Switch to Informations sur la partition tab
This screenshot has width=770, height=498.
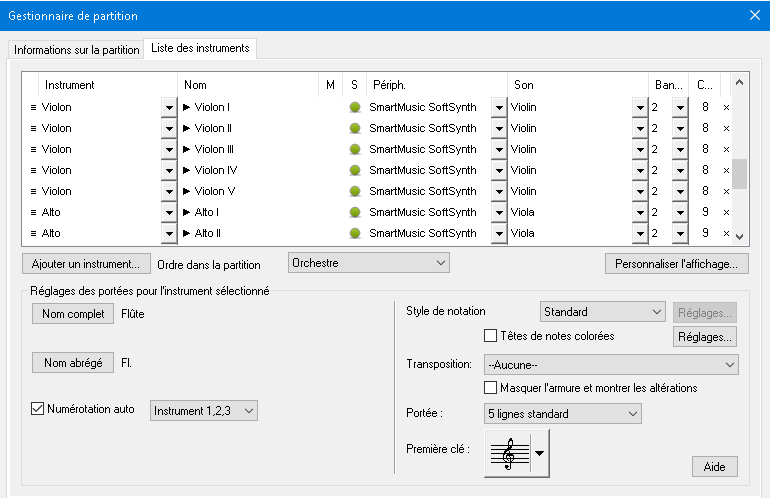point(75,48)
